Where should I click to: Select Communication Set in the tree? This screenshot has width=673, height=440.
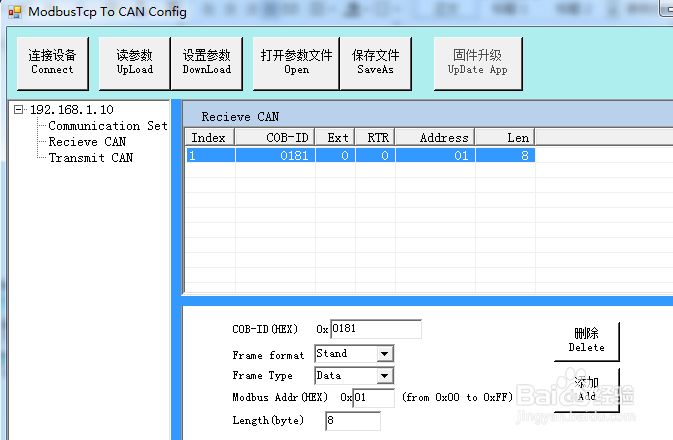pos(108,126)
